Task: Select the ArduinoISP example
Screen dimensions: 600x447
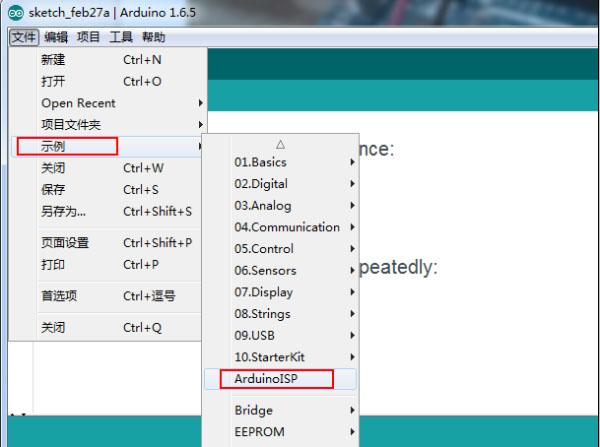Action: [x=280, y=379]
